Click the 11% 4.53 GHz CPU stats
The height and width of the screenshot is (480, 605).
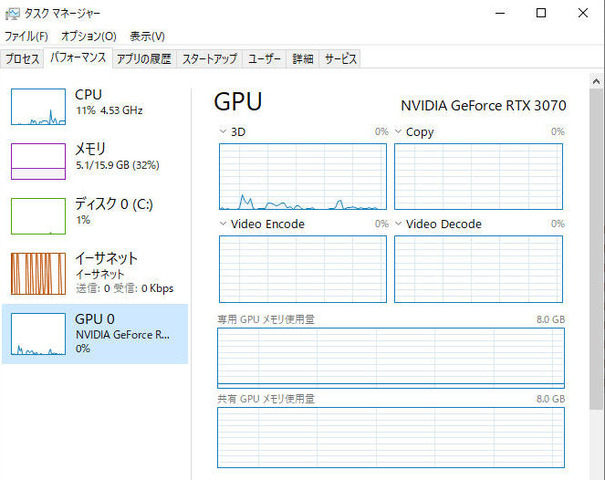pyautogui.click(x=109, y=111)
